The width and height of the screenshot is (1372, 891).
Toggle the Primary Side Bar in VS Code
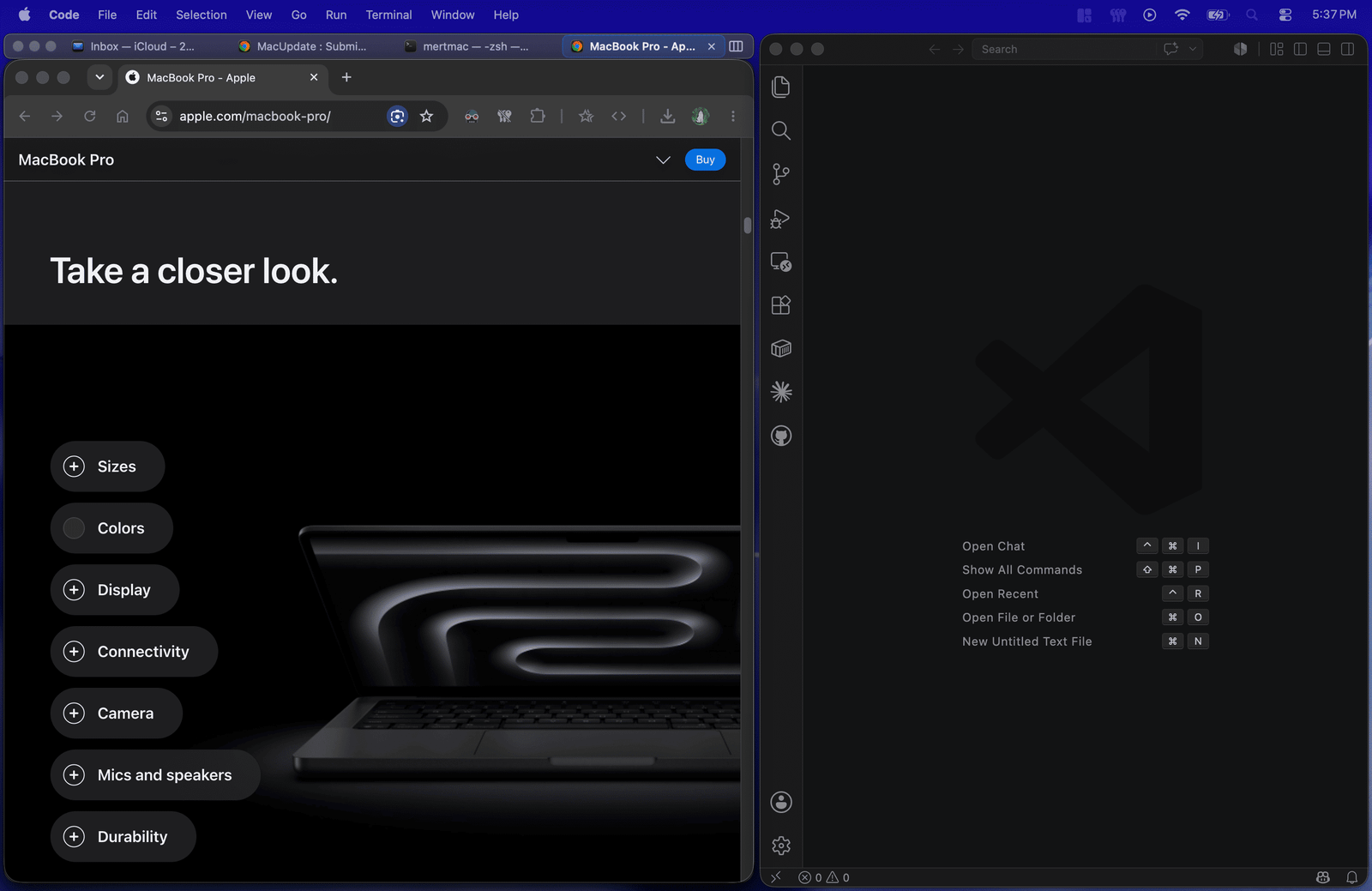tap(1300, 49)
